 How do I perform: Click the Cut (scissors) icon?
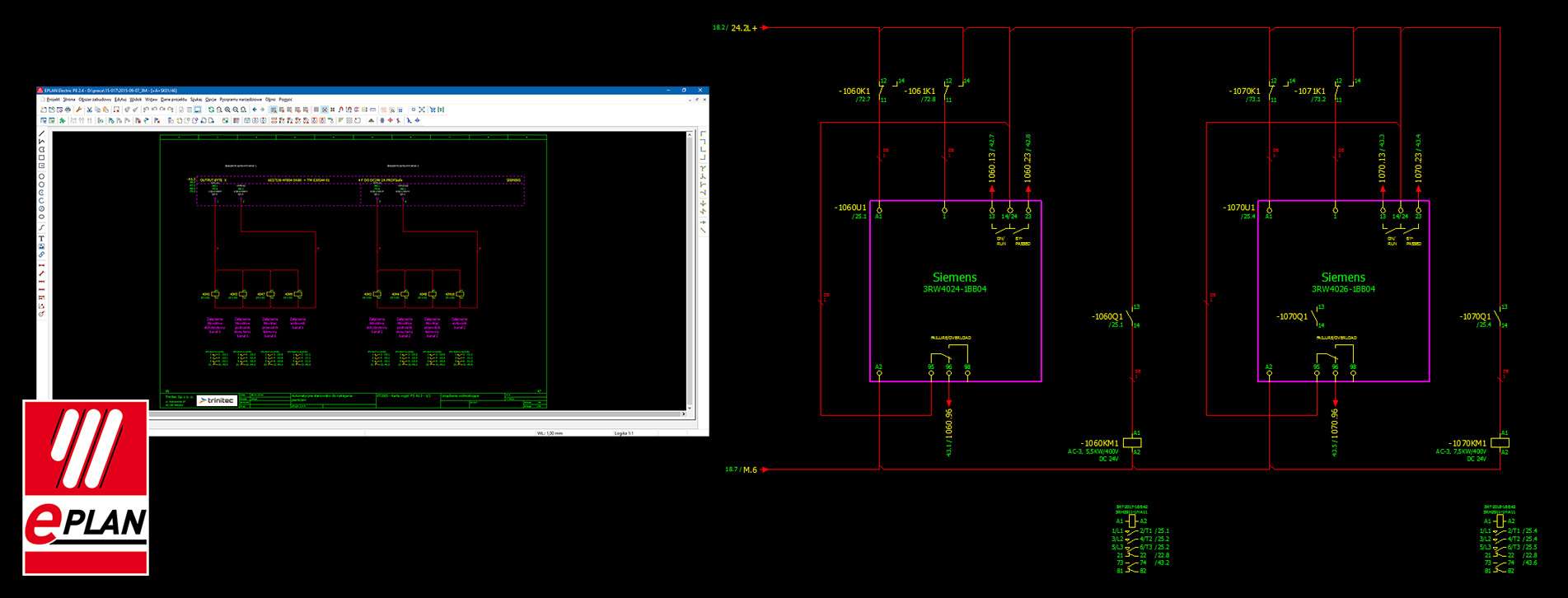click(89, 110)
